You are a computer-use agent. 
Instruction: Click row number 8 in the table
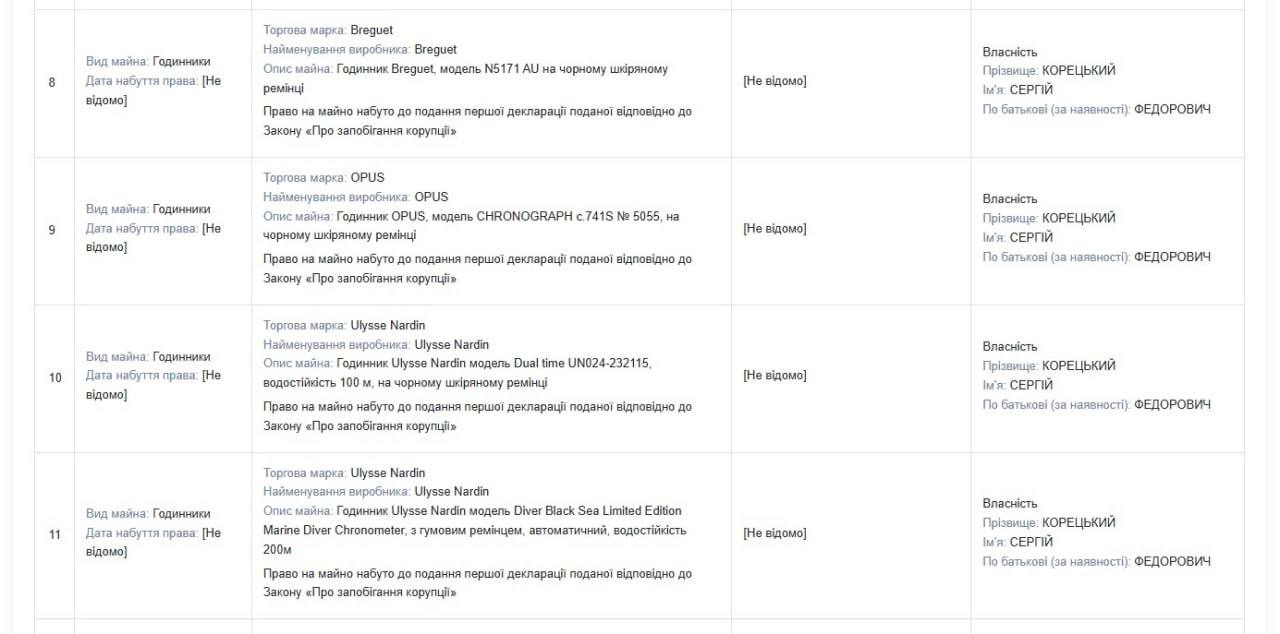pos(52,82)
